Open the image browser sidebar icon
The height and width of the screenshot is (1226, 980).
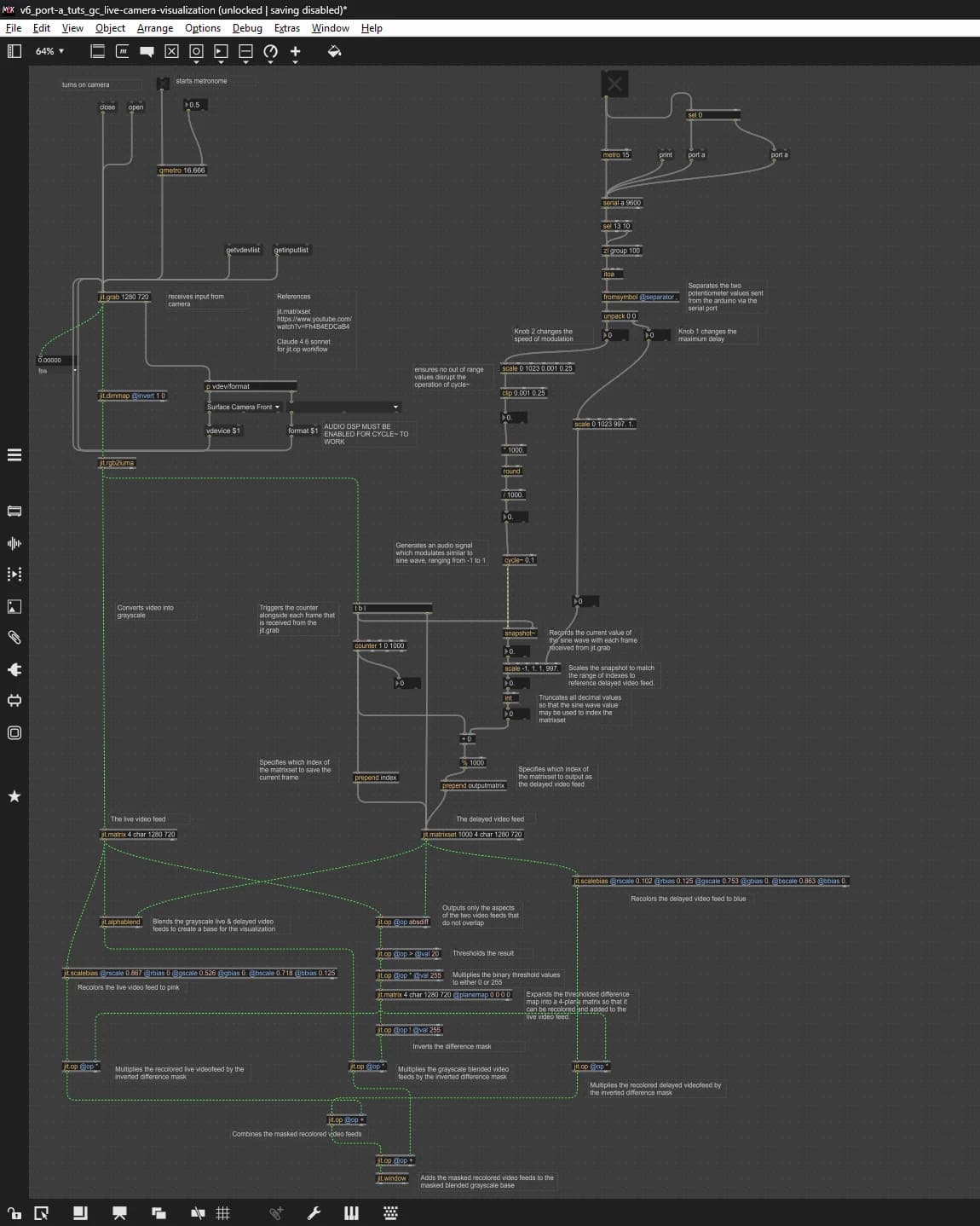[14, 606]
